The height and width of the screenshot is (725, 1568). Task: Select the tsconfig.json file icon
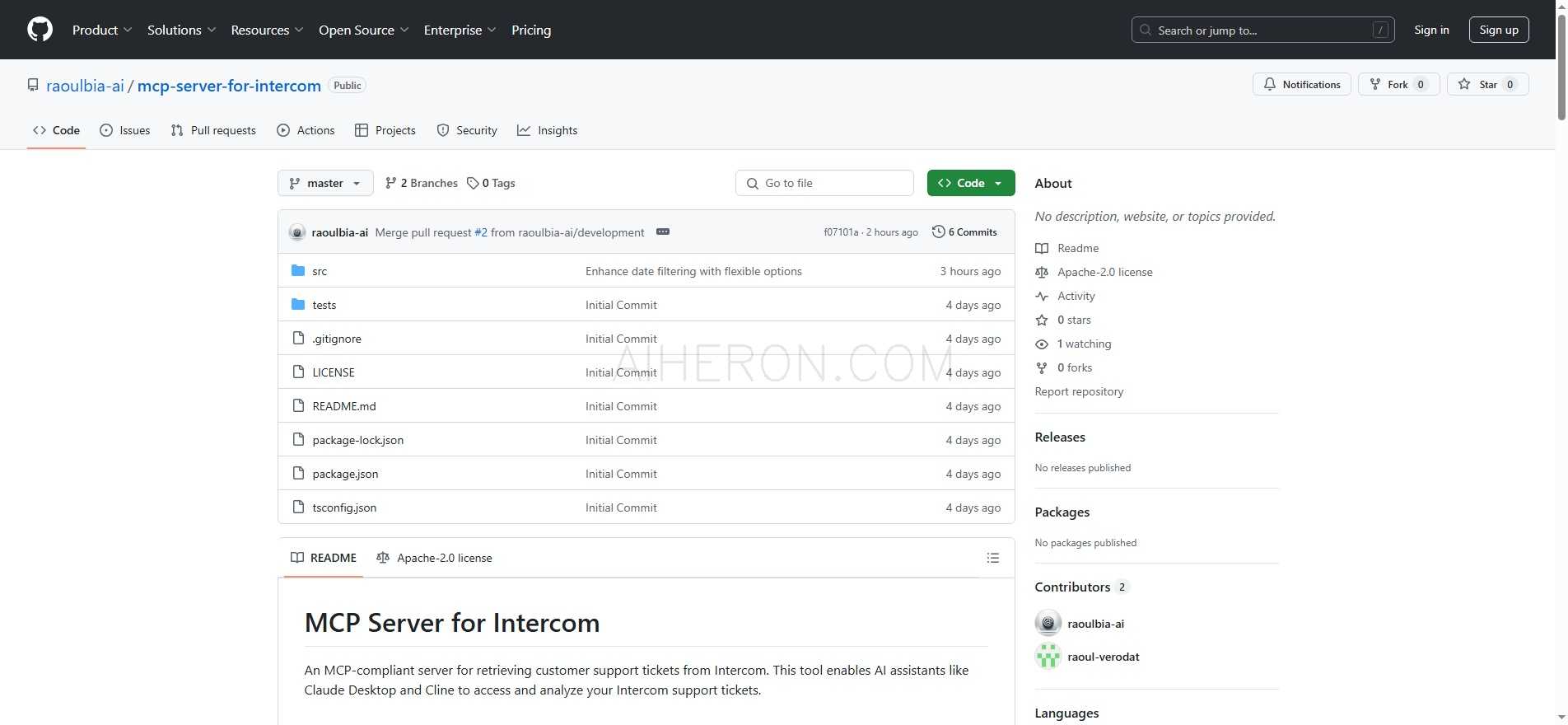point(298,507)
